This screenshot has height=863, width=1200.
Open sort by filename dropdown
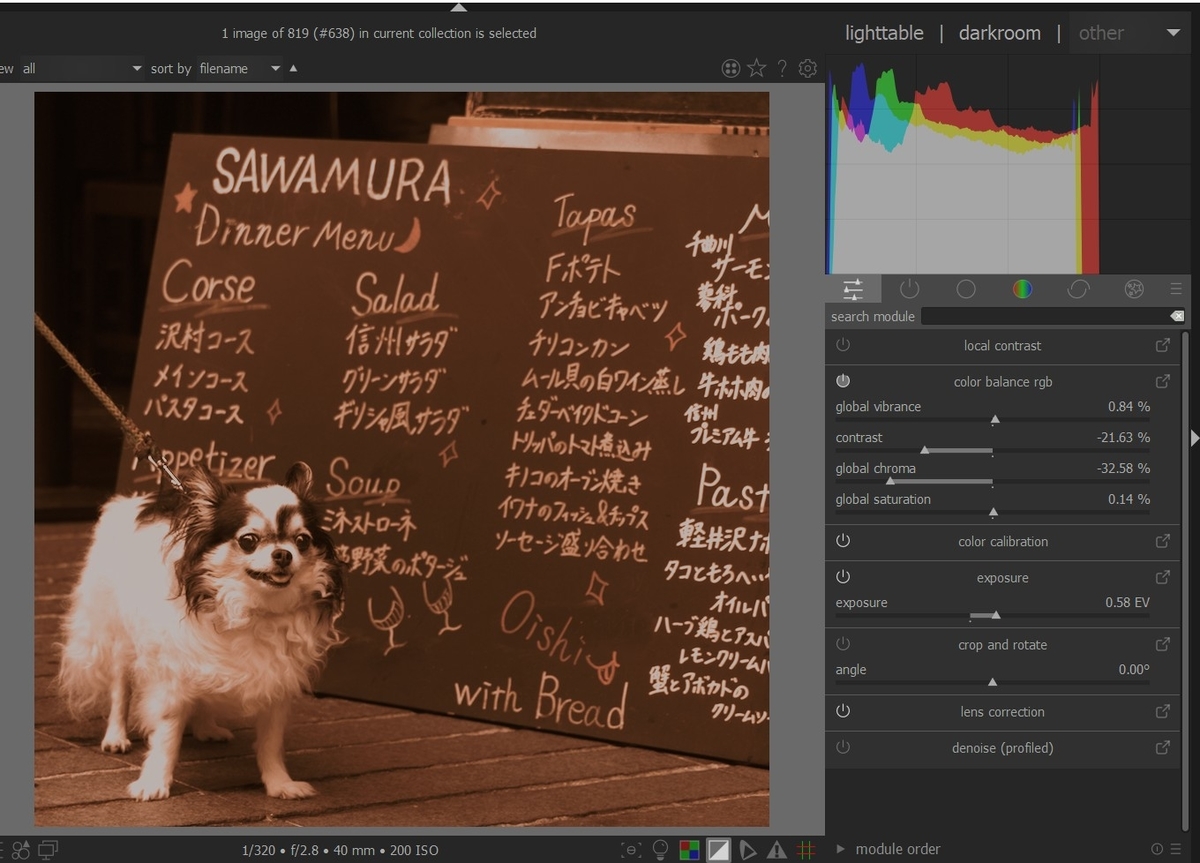(x=240, y=68)
